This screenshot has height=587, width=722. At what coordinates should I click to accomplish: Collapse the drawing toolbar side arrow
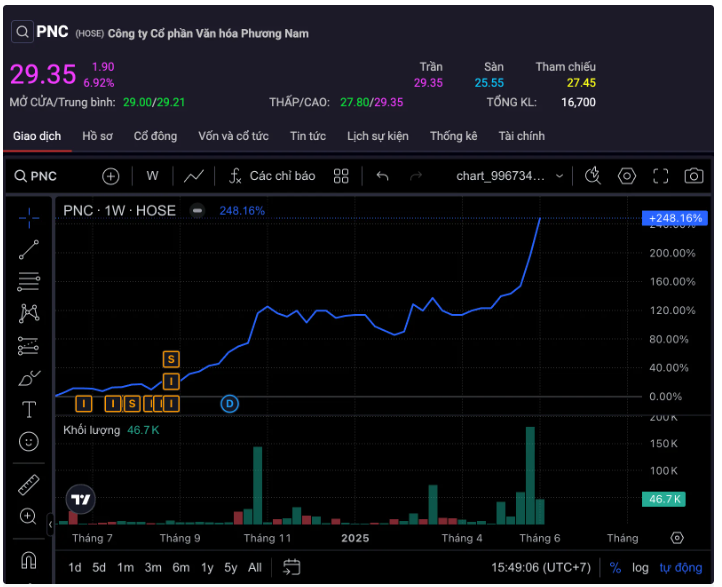[50, 524]
